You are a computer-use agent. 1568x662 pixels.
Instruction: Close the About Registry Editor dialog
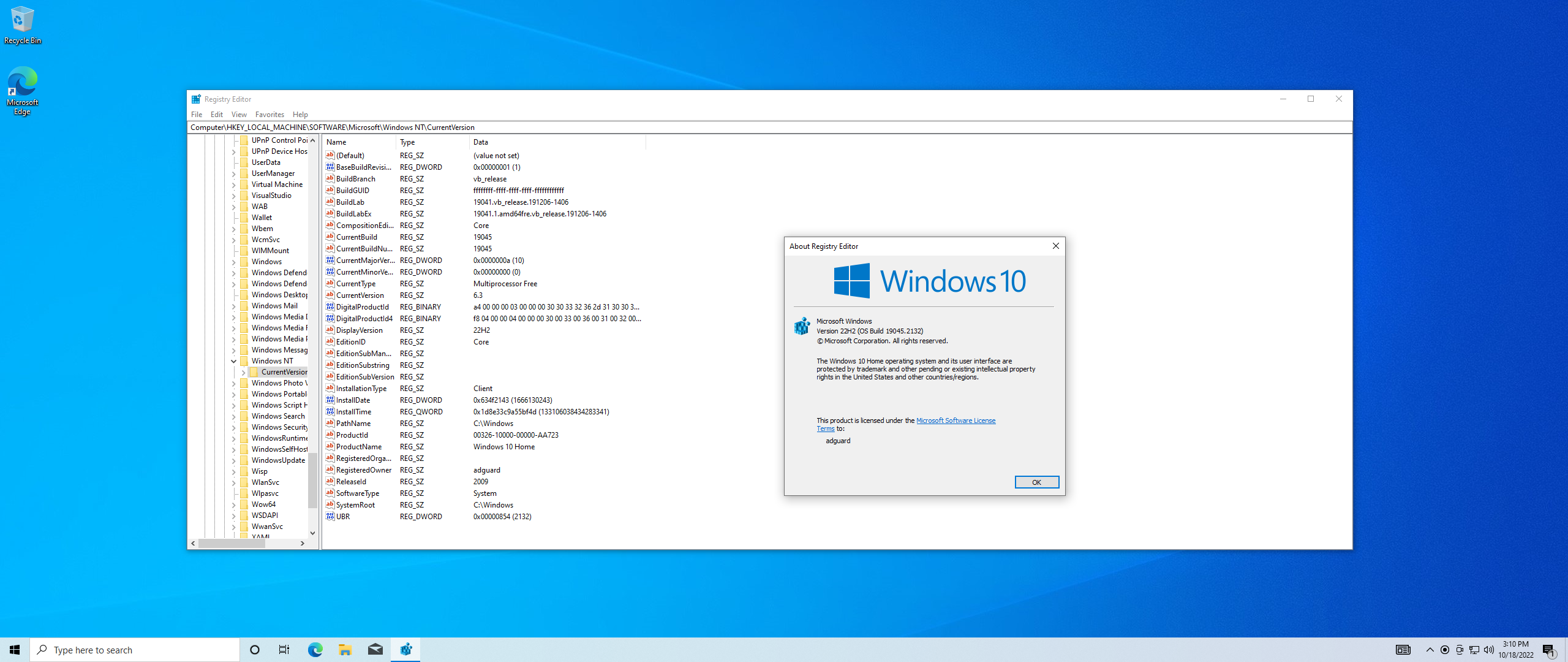[1055, 246]
